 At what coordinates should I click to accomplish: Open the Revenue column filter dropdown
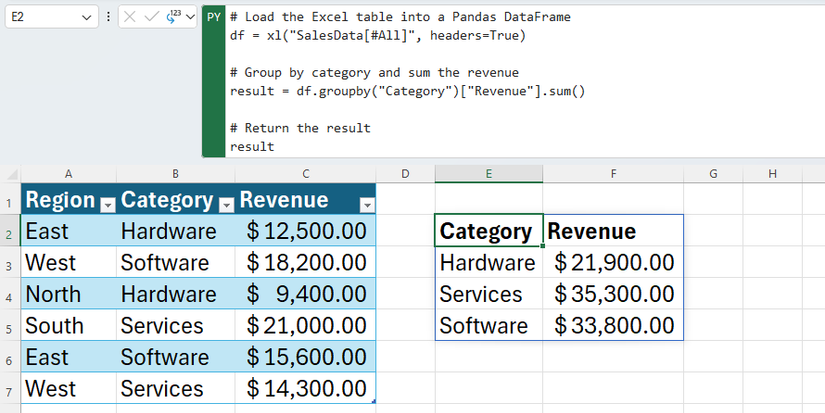366,204
